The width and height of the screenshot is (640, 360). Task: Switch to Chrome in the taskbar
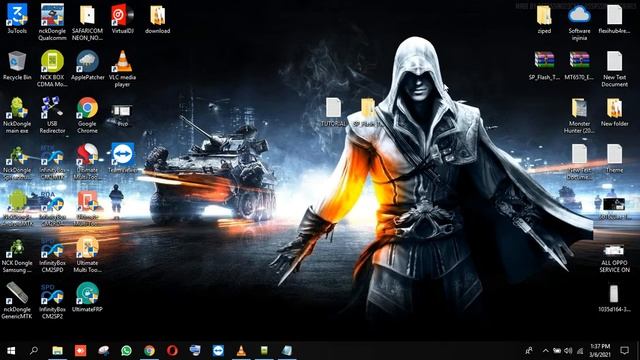pos(149,351)
